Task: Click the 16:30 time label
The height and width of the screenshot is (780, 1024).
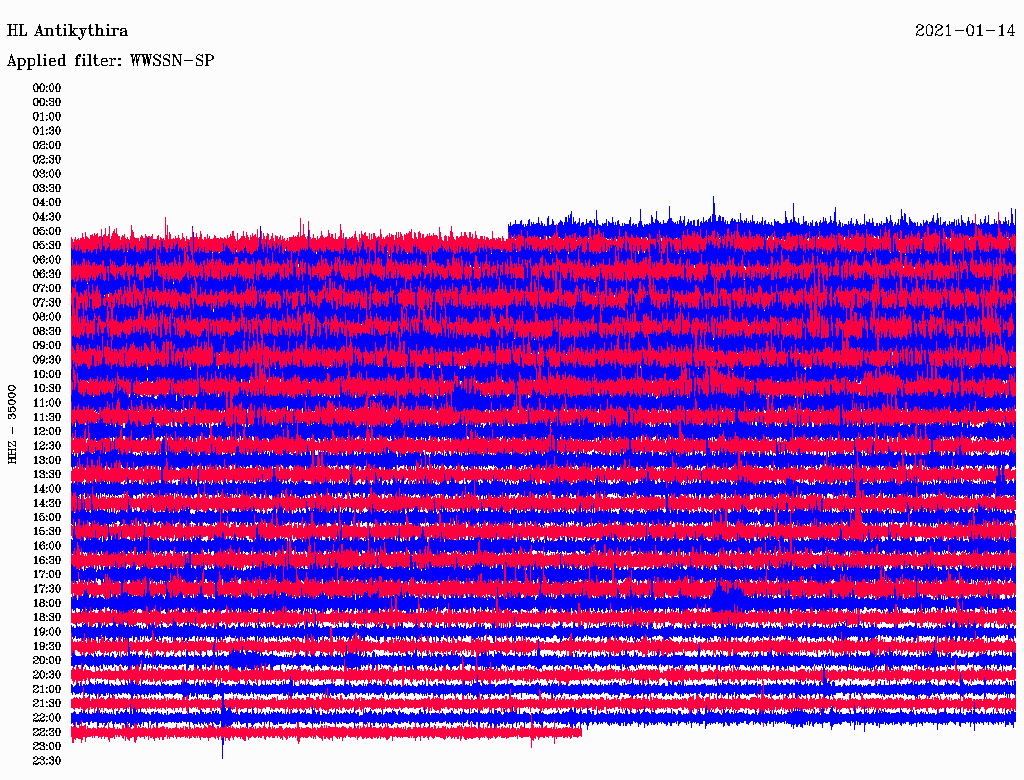Action: point(47,560)
